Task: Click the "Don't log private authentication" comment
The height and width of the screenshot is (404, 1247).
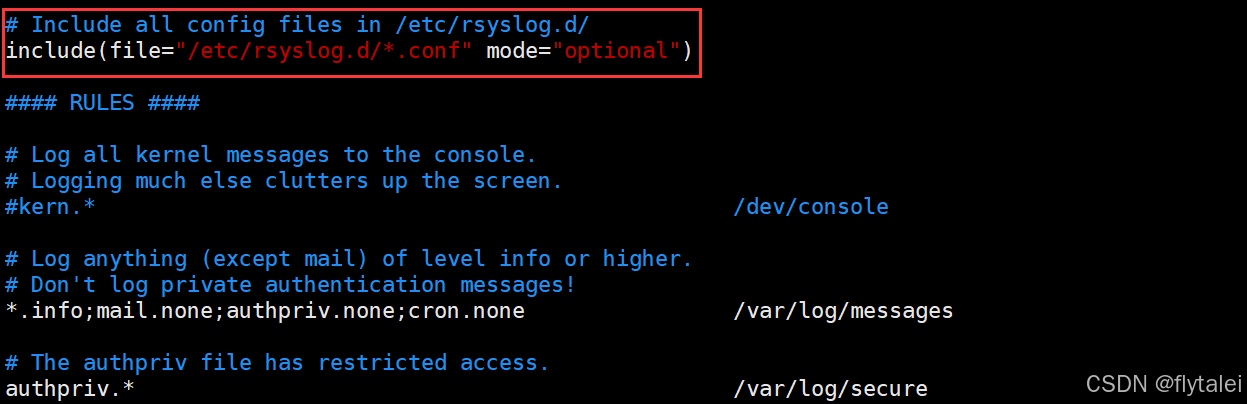Action: pos(291,284)
